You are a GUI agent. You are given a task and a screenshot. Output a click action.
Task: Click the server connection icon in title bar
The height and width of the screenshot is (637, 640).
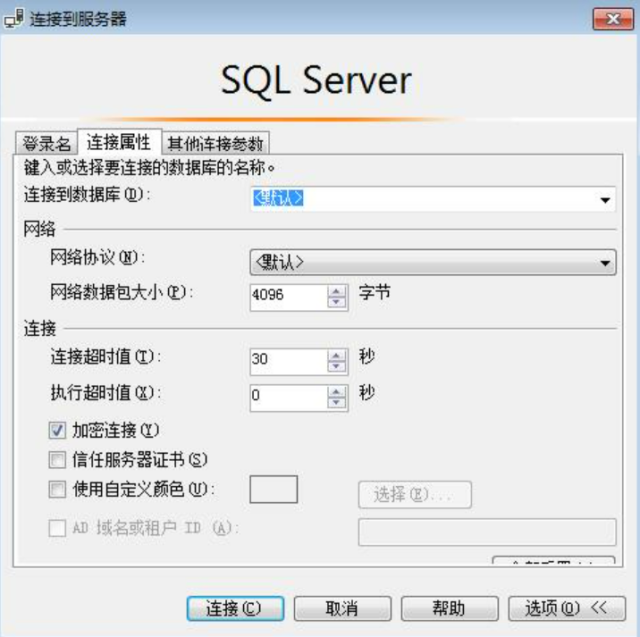click(x=15, y=19)
